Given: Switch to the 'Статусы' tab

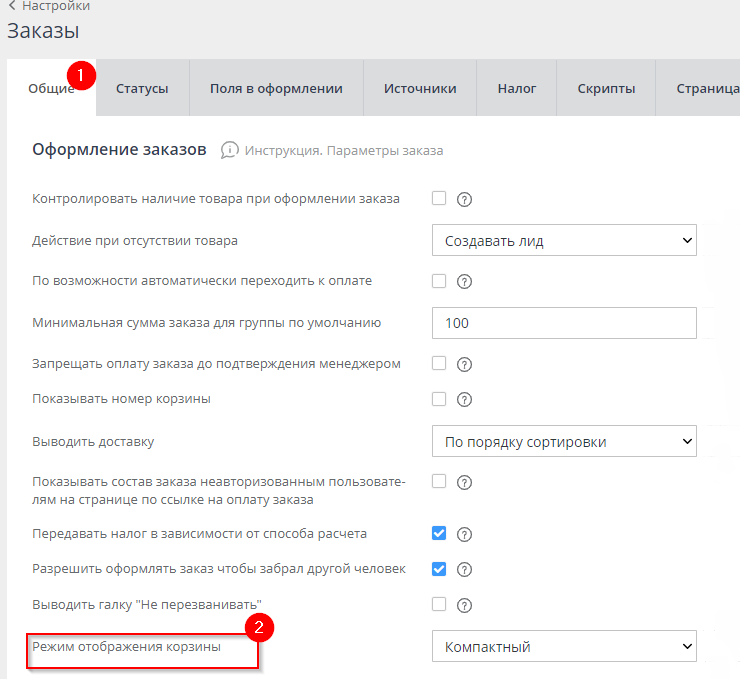Looking at the screenshot, I should pos(142,88).
